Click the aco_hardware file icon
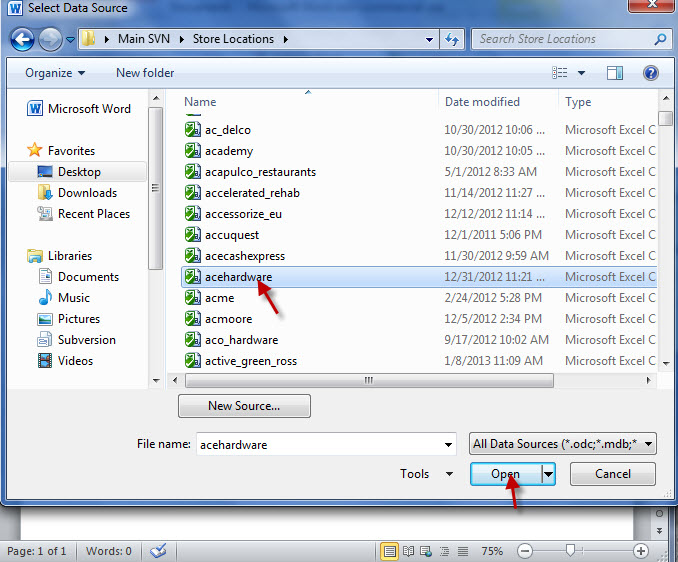Image resolution: width=678 pixels, height=562 pixels. pyautogui.click(x=192, y=340)
